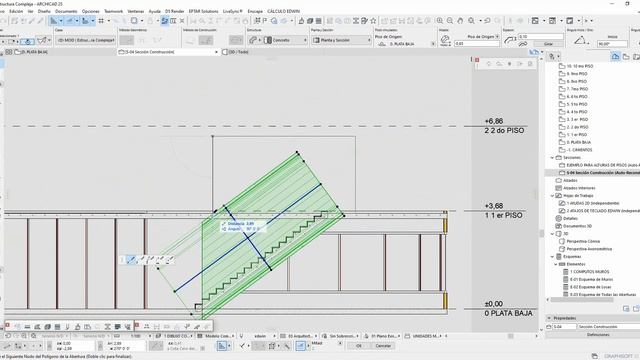This screenshot has height=360, width=640.
Task: Select Perspectiva Cónica view
Action: pos(583,242)
